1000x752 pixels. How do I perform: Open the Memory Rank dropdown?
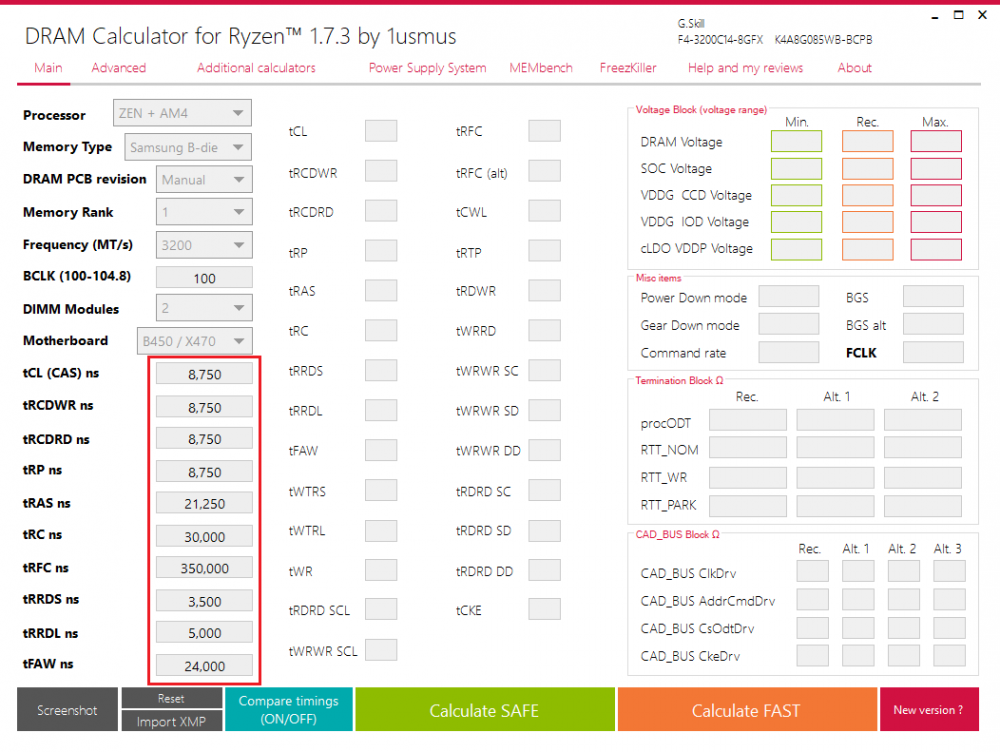pyautogui.click(x=204, y=211)
